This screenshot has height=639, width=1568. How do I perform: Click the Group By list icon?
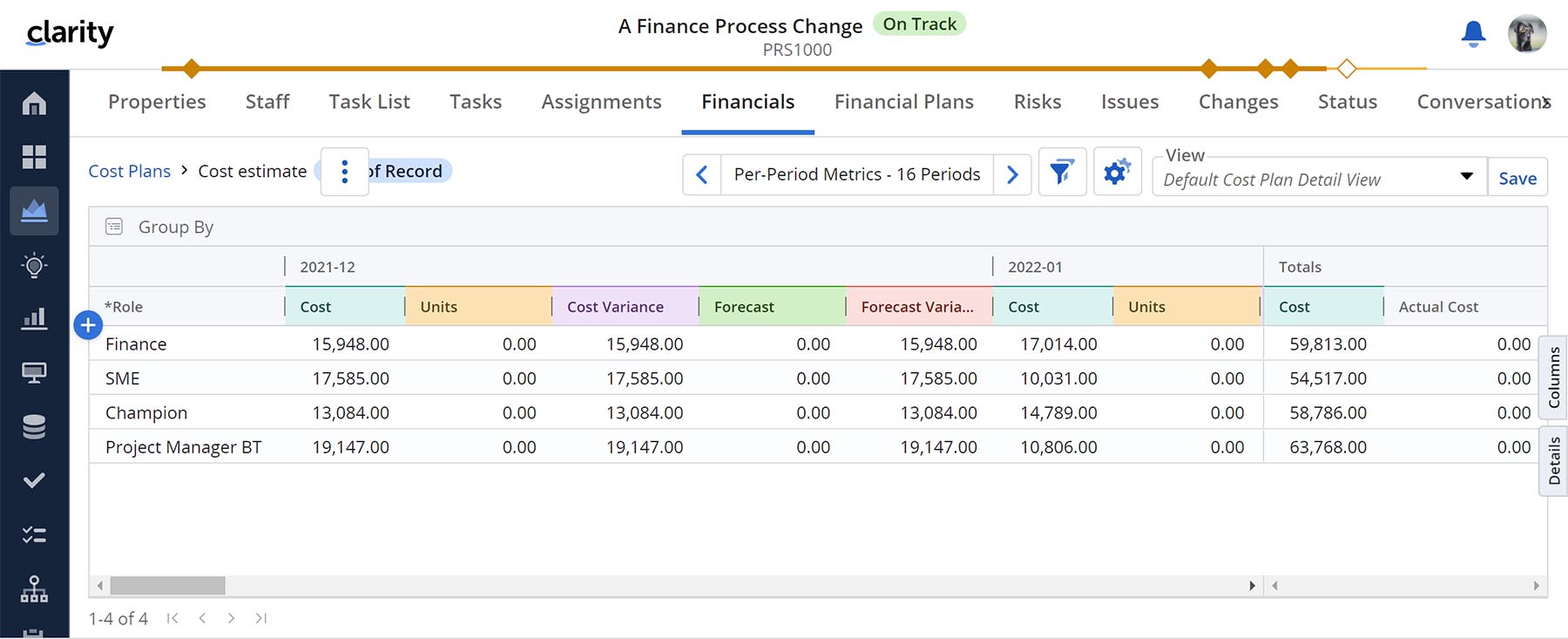click(114, 227)
